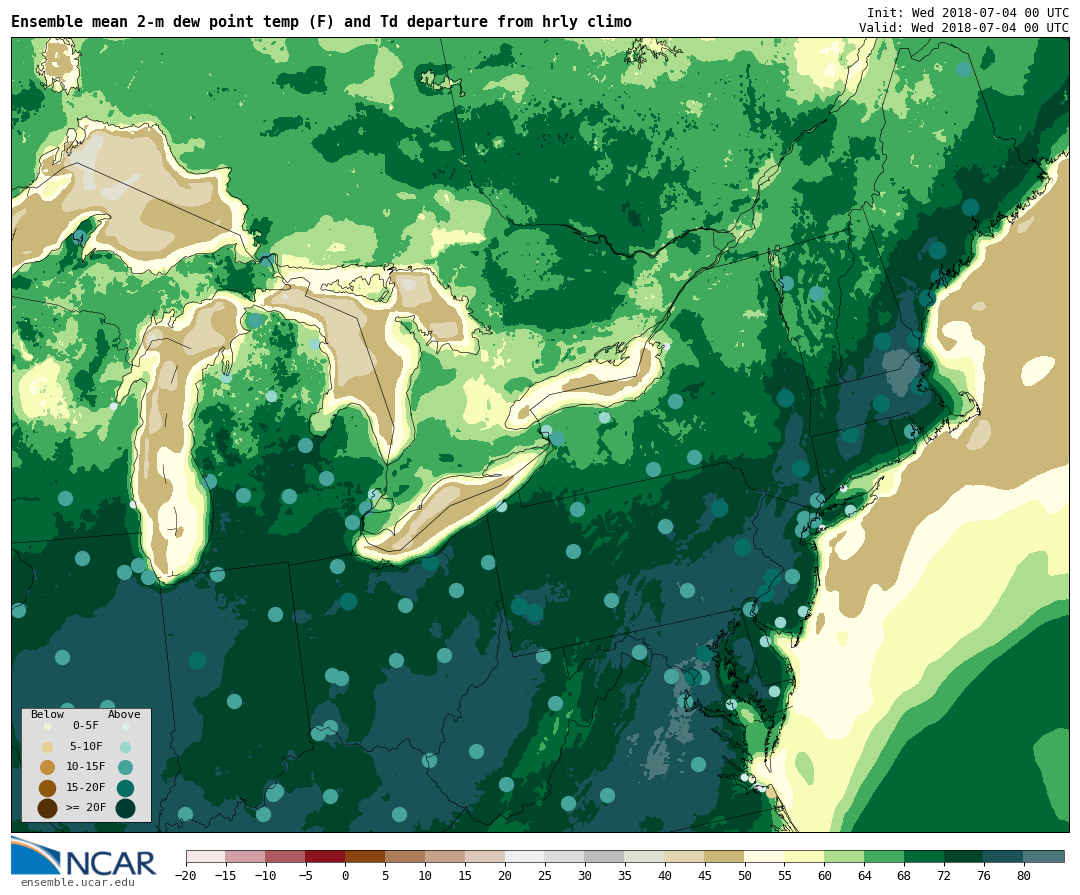Pick the 45 to 50 khaki colorbar swatch

[x=725, y=856]
